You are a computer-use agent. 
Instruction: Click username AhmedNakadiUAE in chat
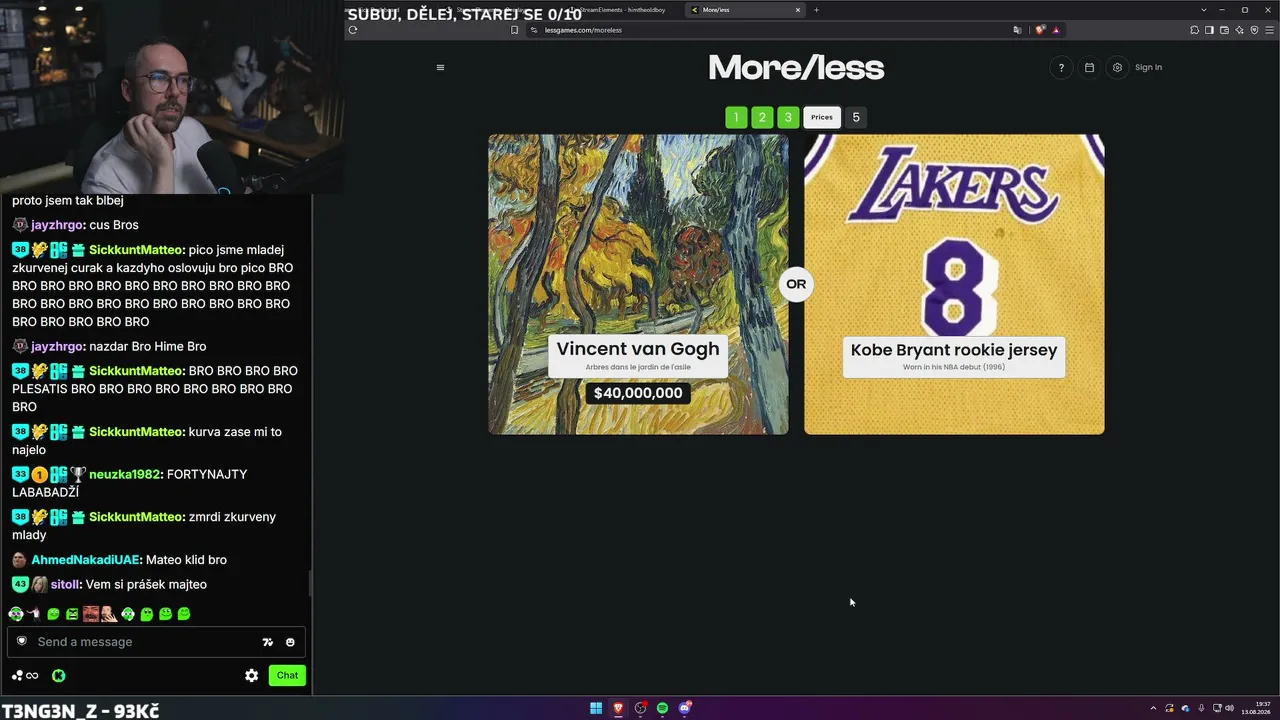pyautogui.click(x=87, y=560)
